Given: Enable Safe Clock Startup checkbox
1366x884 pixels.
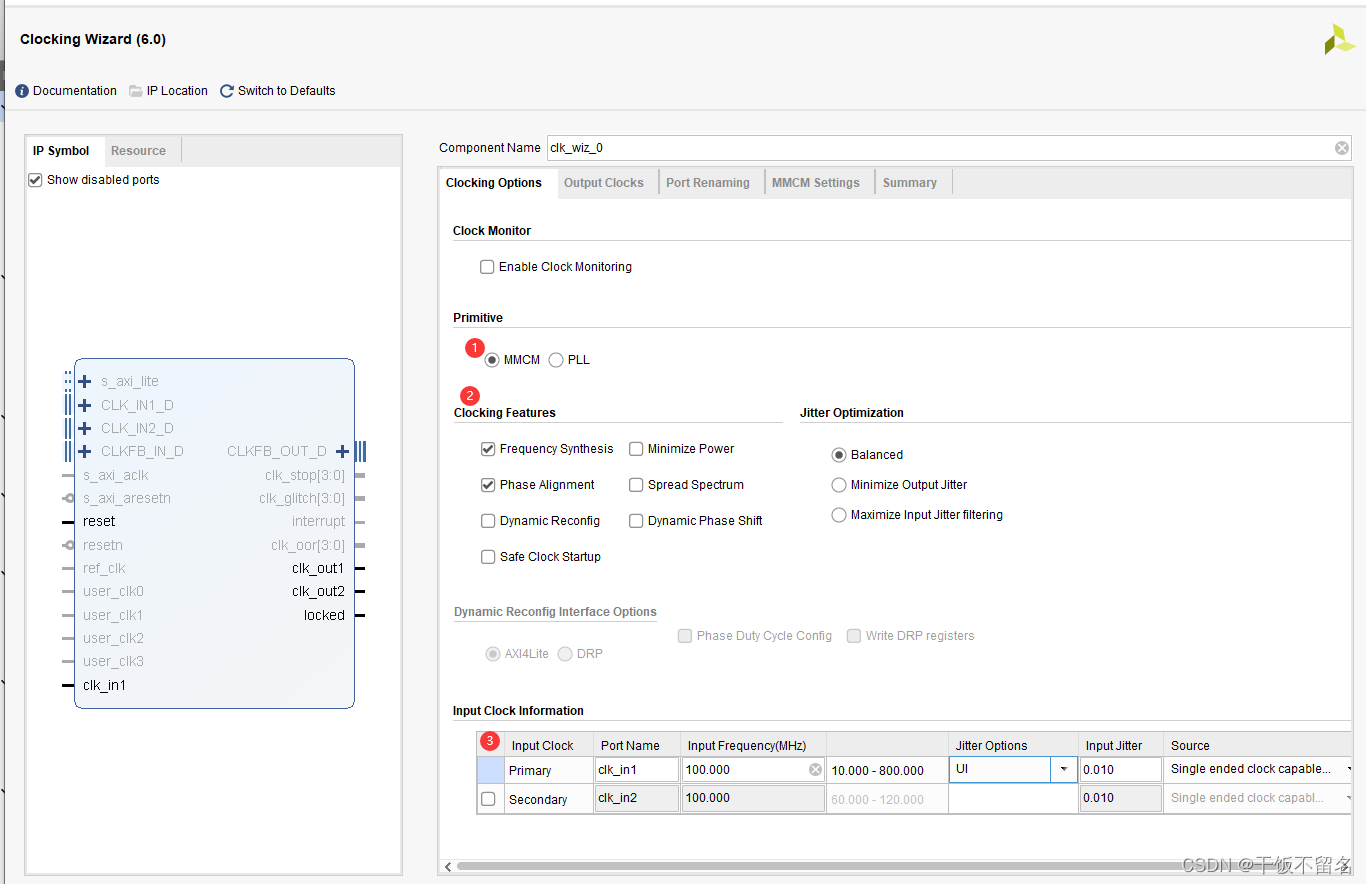Looking at the screenshot, I should click(x=488, y=557).
